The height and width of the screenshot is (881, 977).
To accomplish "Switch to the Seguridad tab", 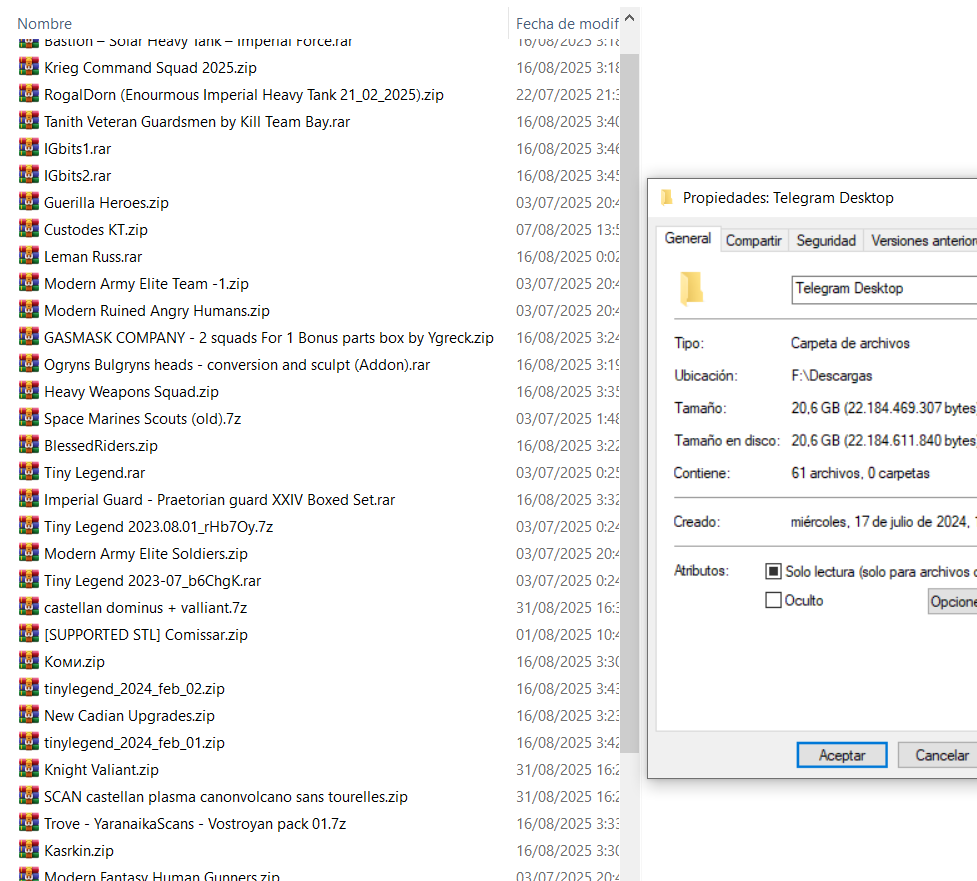I will tap(826, 240).
